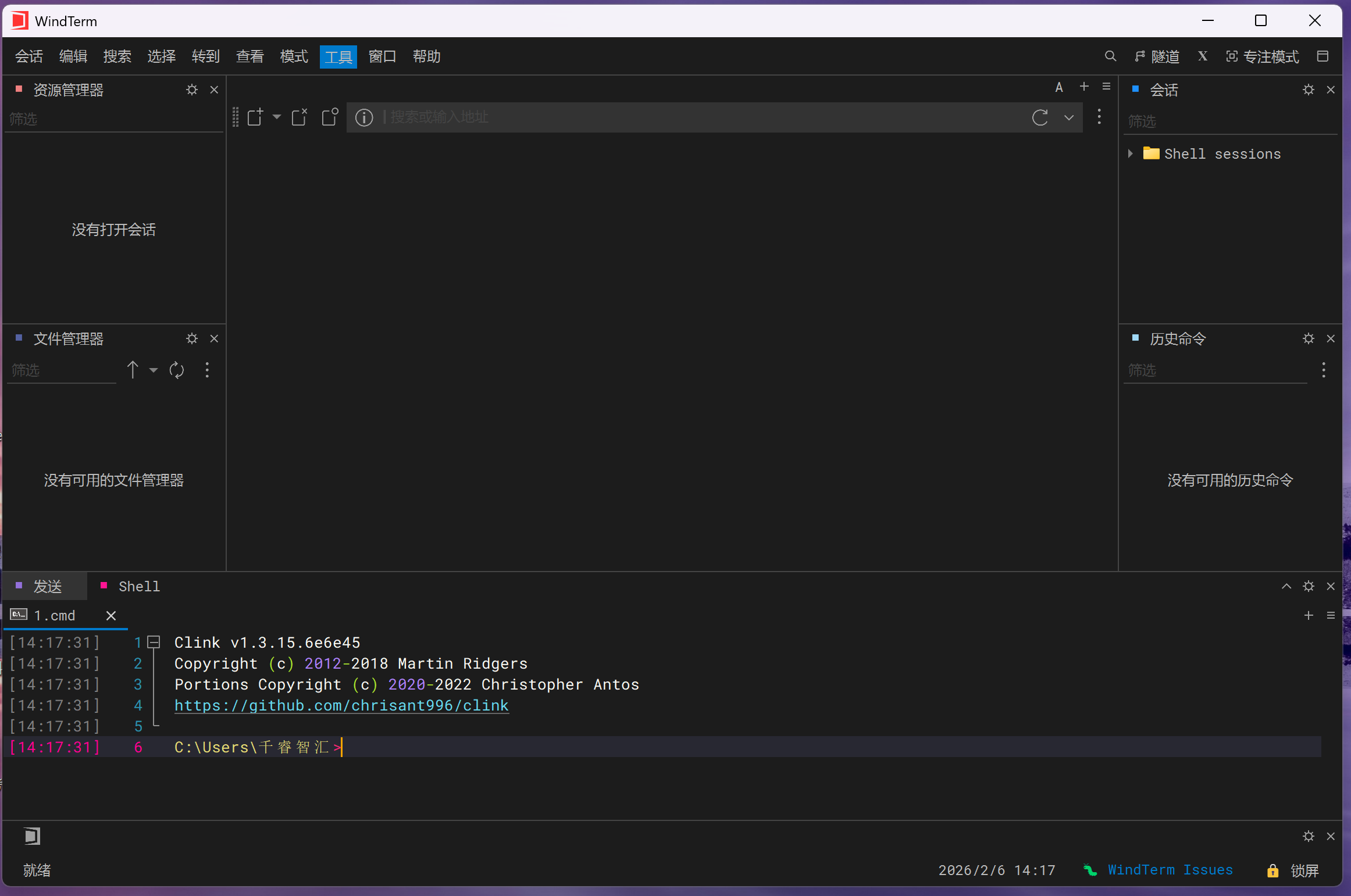Open the search magnifier in top bar
The image size is (1351, 896).
click(x=1110, y=56)
